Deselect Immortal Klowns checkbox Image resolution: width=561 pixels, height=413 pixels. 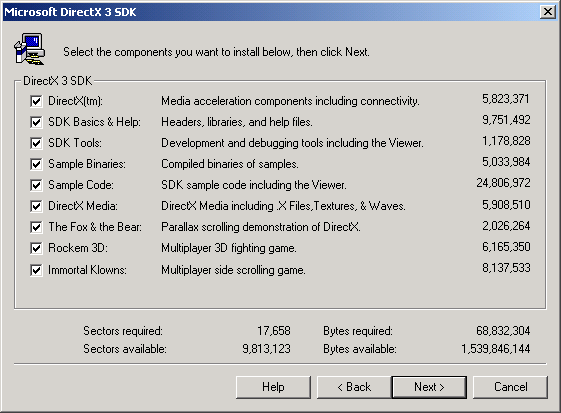tap(36, 270)
